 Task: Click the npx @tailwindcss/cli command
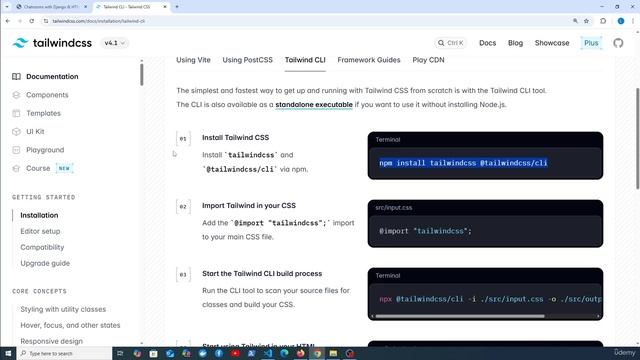pos(491,299)
